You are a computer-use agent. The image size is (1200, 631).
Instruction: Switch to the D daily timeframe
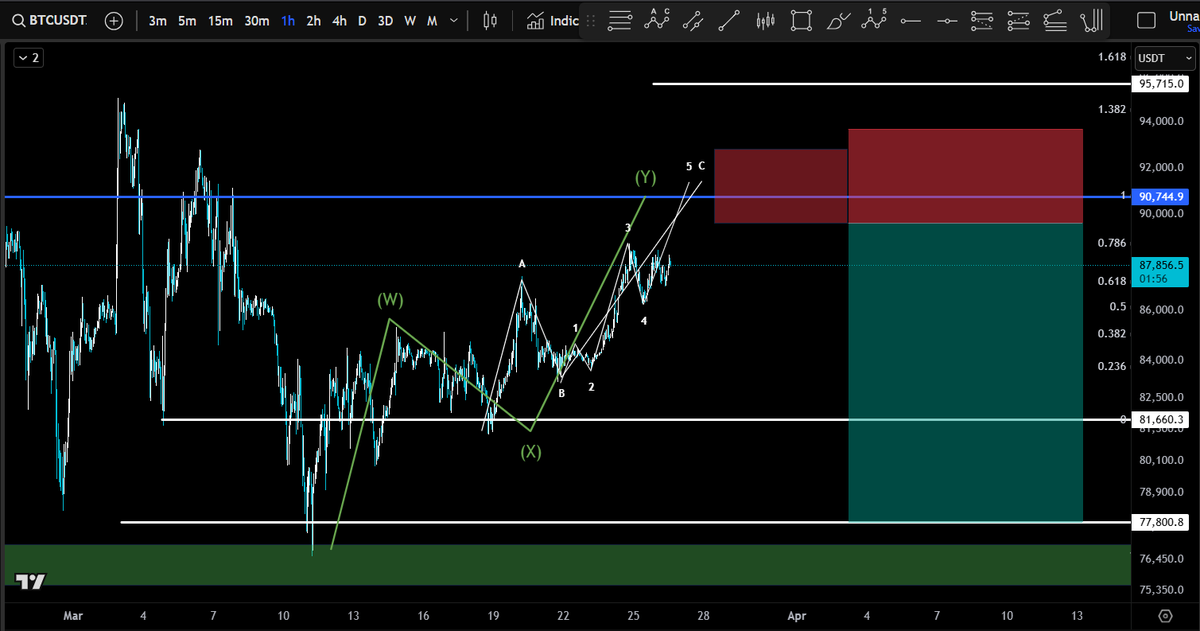[x=362, y=20]
